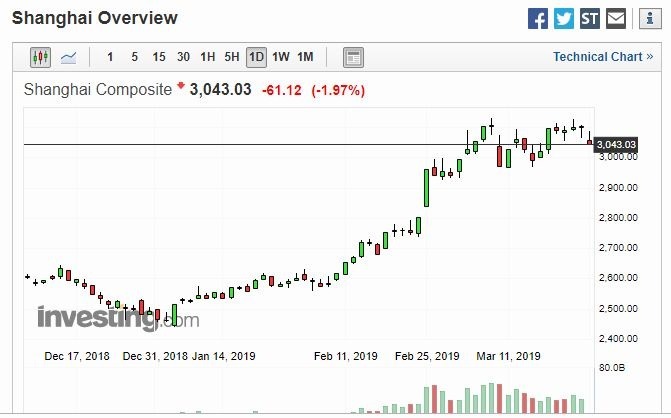This screenshot has width=671, height=418.
Task: Select the 30 minute interval
Action: 183,57
